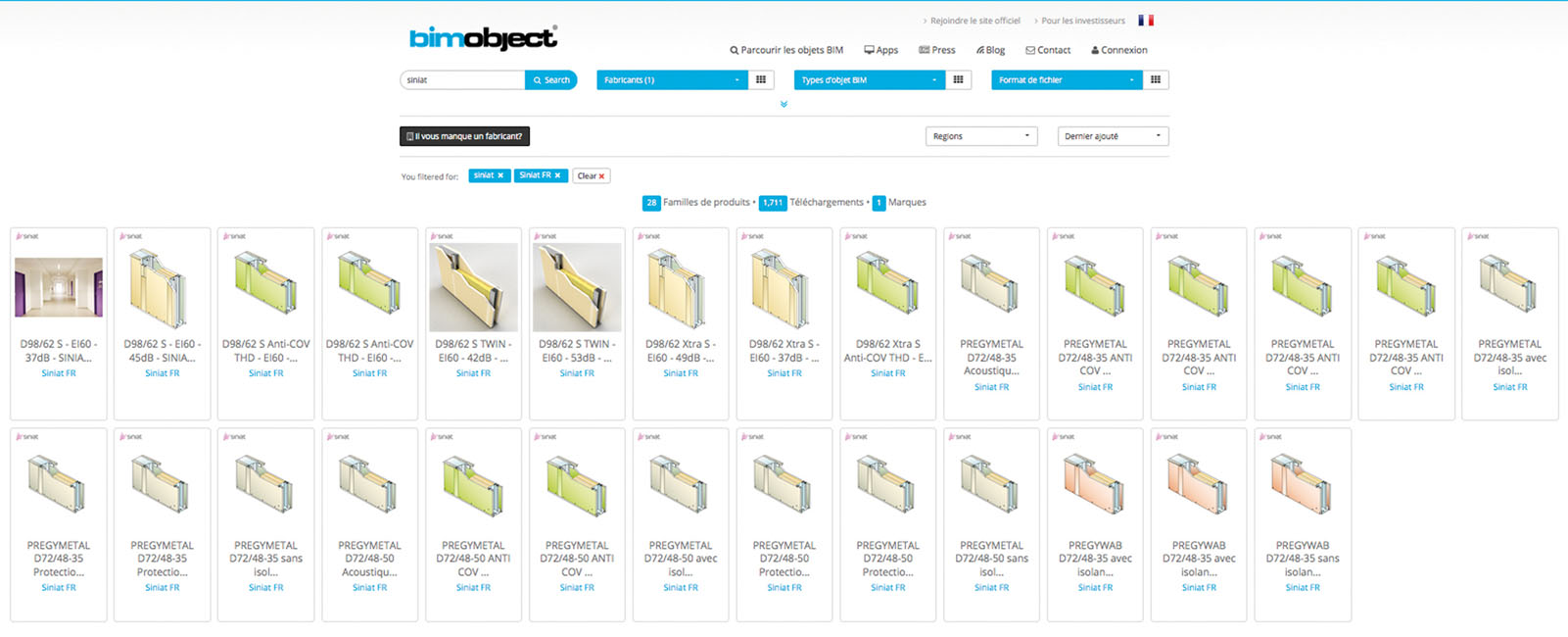The width and height of the screenshot is (1568, 637).
Task: Open the Apps menu item
Action: coord(880,50)
